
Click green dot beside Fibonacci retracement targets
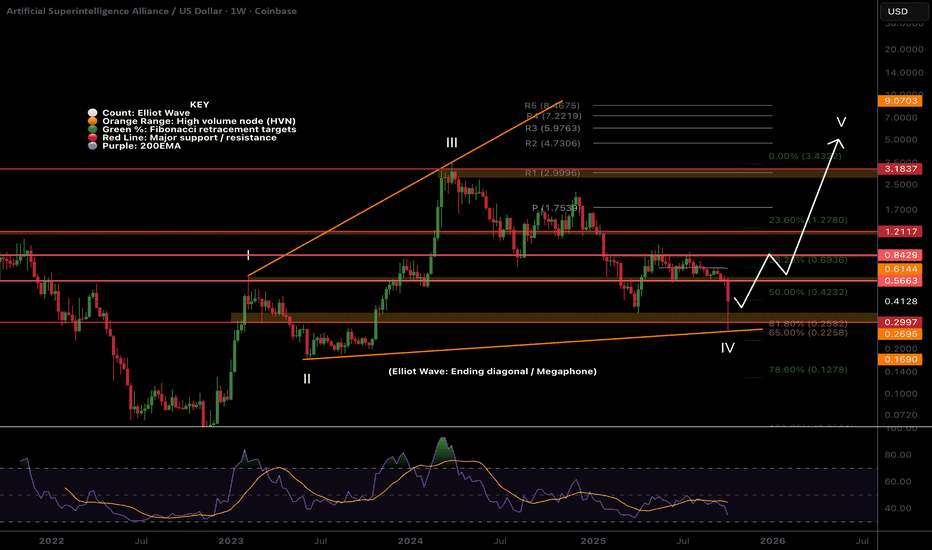click(x=93, y=129)
